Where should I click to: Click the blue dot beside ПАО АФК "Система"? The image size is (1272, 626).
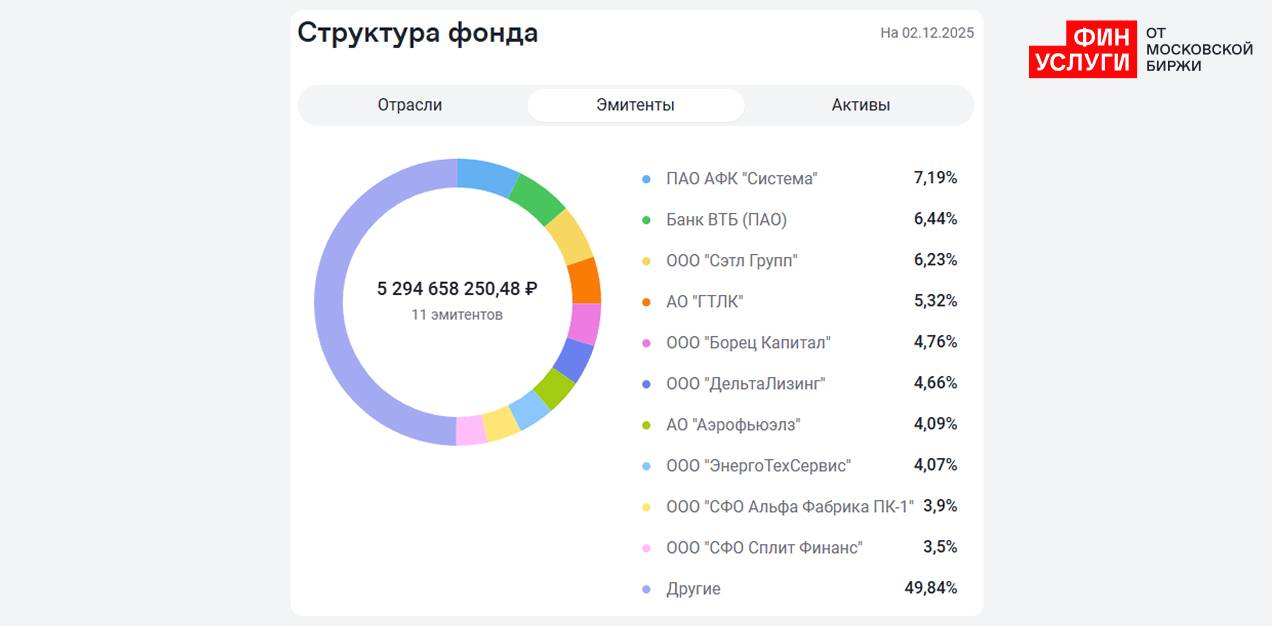pos(646,179)
